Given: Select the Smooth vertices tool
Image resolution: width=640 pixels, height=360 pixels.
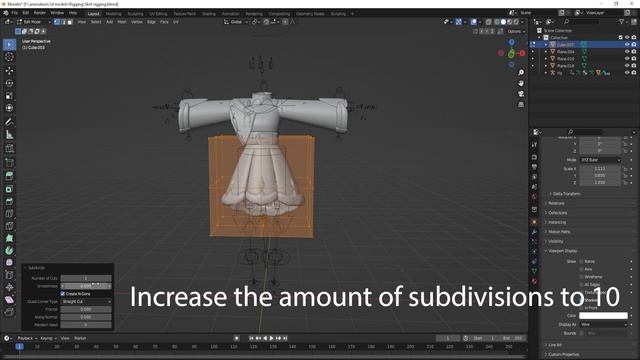Looking at the screenshot, I should (x=9, y=262).
